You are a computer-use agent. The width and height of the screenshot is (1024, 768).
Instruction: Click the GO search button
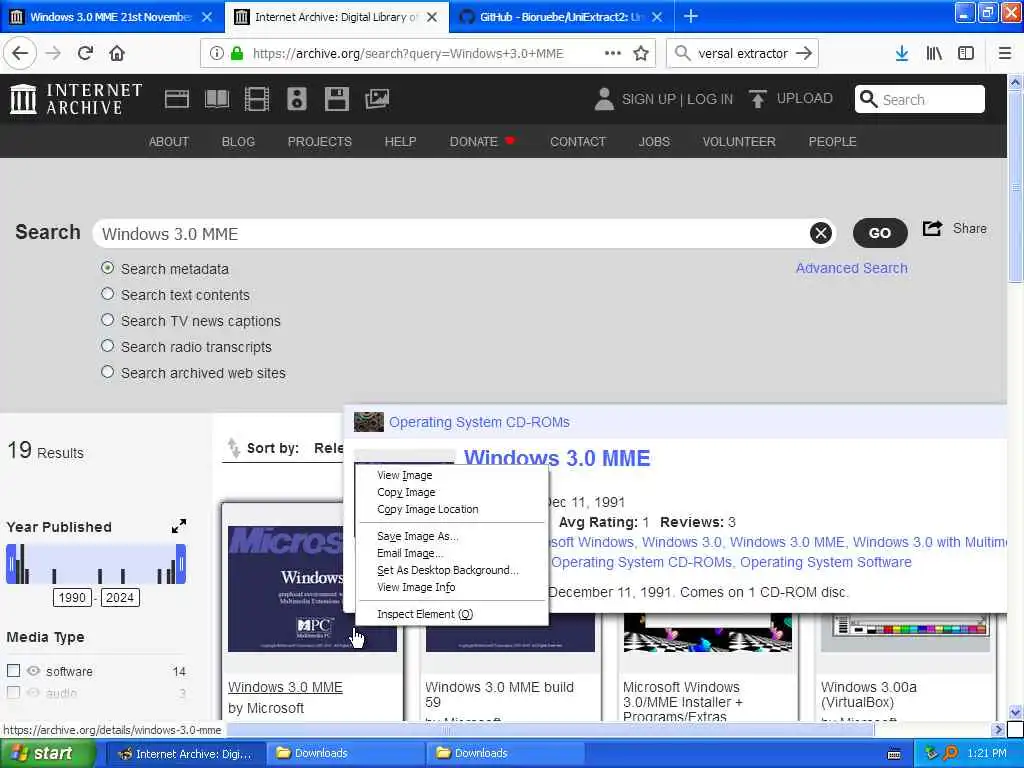click(x=880, y=233)
